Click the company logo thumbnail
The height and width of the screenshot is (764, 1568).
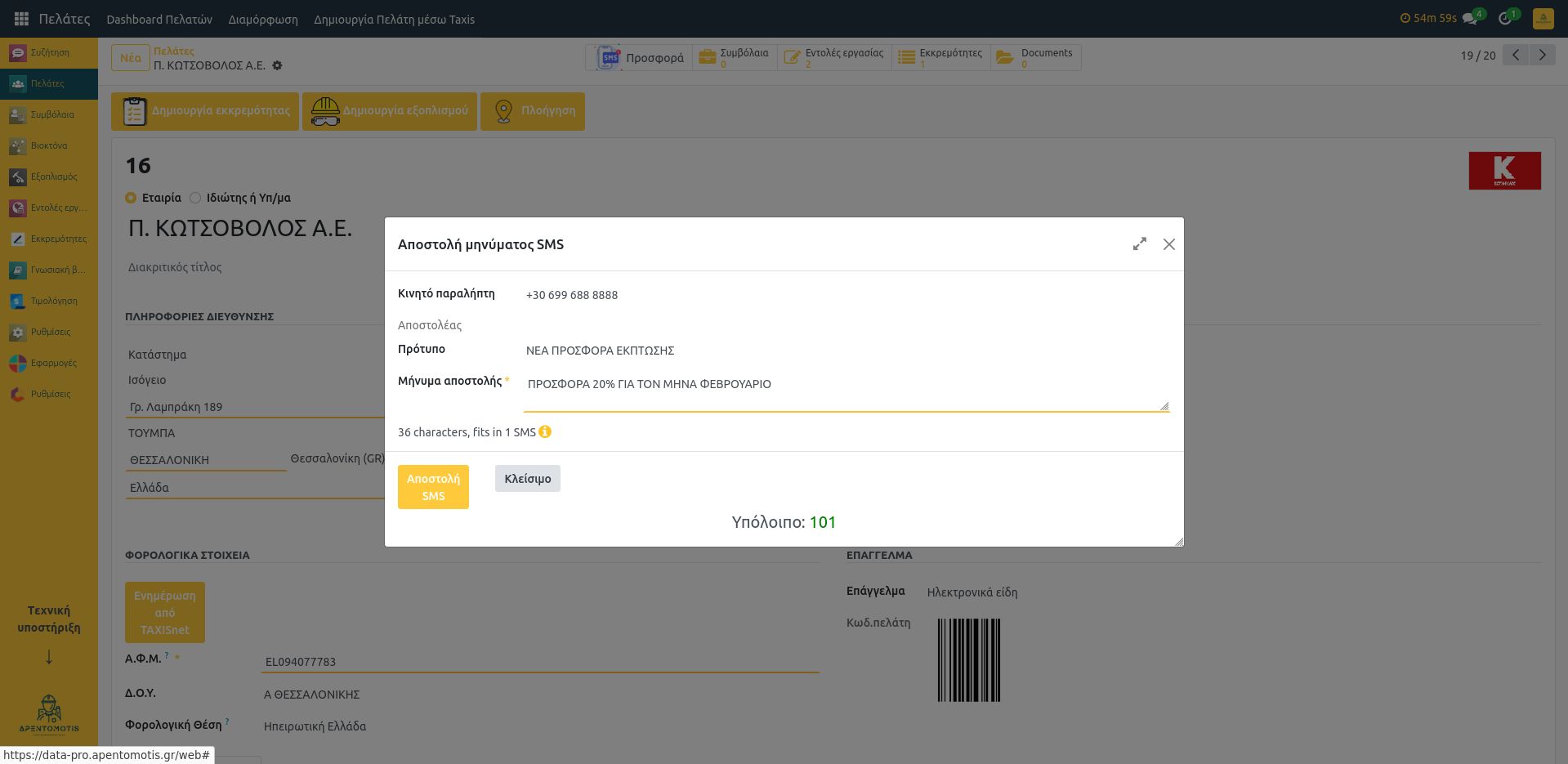coord(1504,171)
